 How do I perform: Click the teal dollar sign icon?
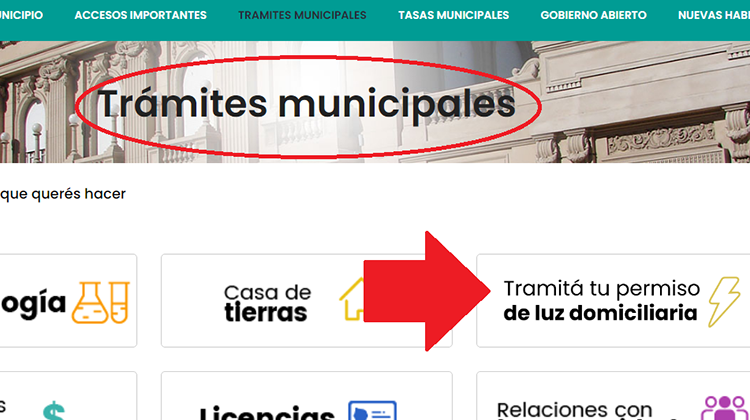coord(55,410)
